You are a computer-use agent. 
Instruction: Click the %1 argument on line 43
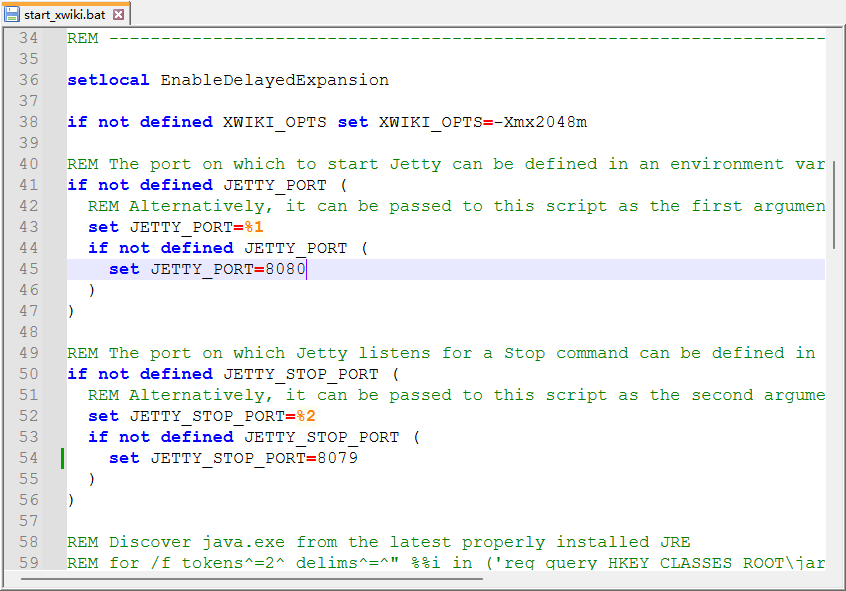(x=255, y=227)
